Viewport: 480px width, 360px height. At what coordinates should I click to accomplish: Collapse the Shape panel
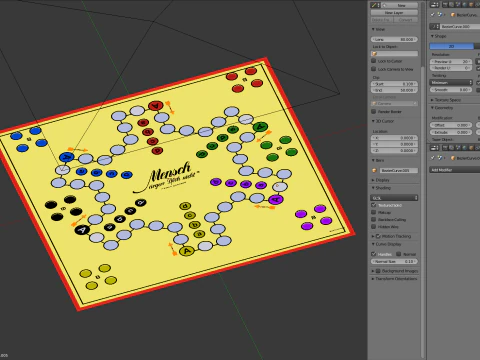[432, 36]
